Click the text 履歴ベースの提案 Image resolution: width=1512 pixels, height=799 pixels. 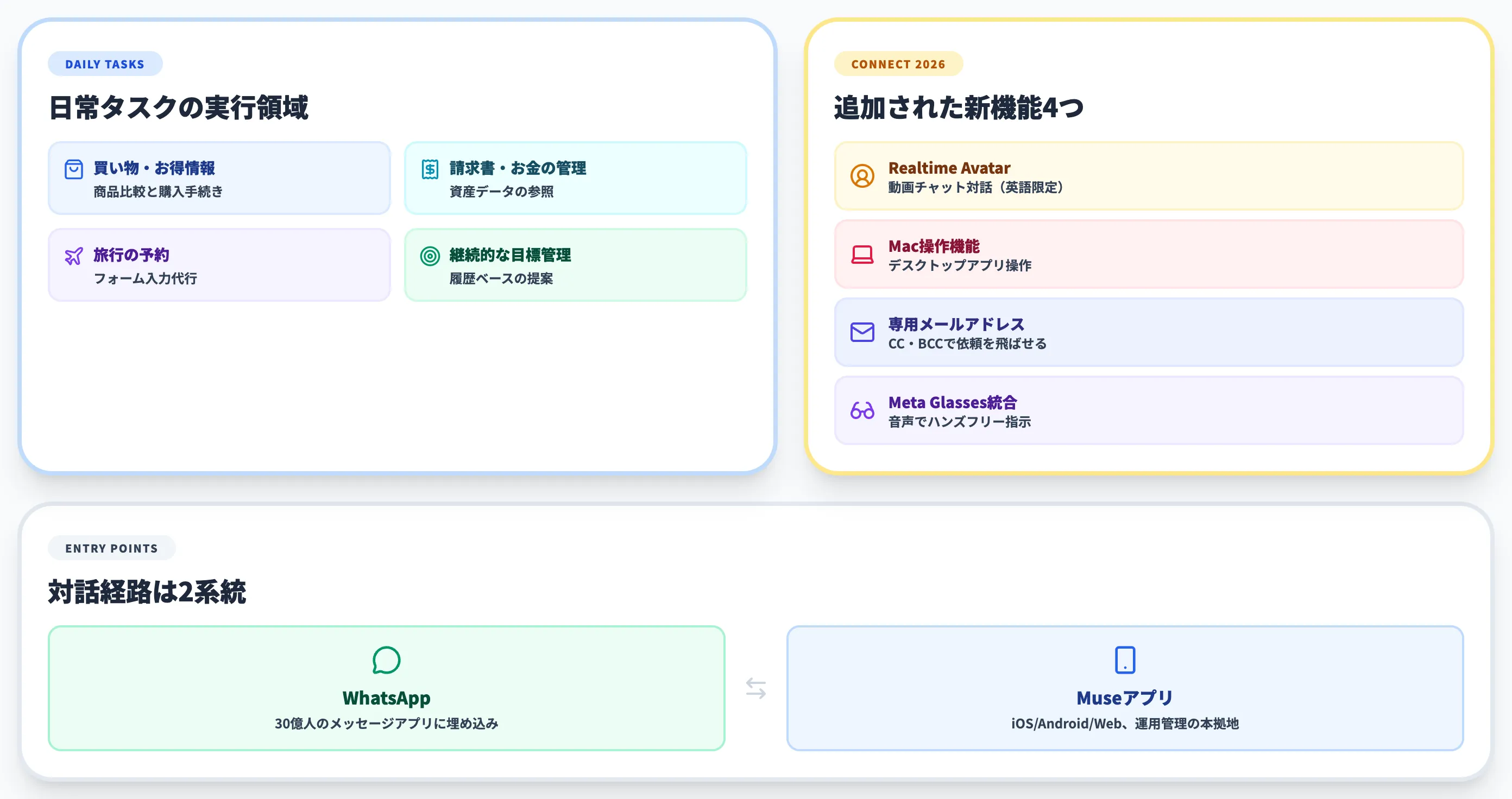pos(501,278)
